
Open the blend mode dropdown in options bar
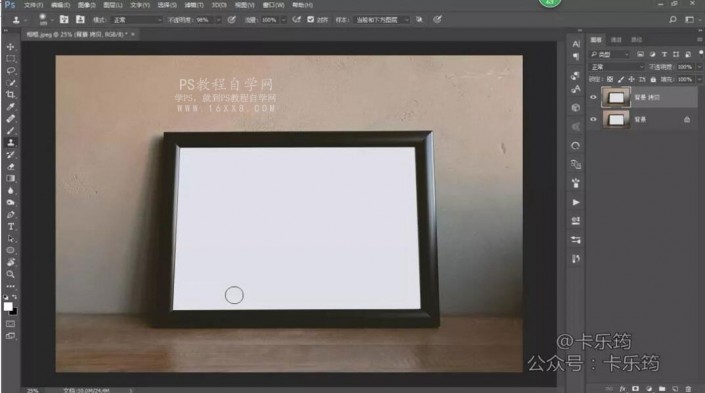point(137,20)
